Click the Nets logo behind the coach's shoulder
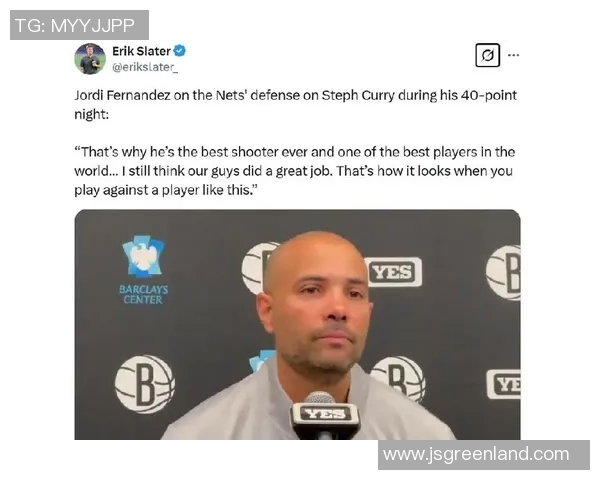This screenshot has width=600, height=480. click(x=399, y=379)
